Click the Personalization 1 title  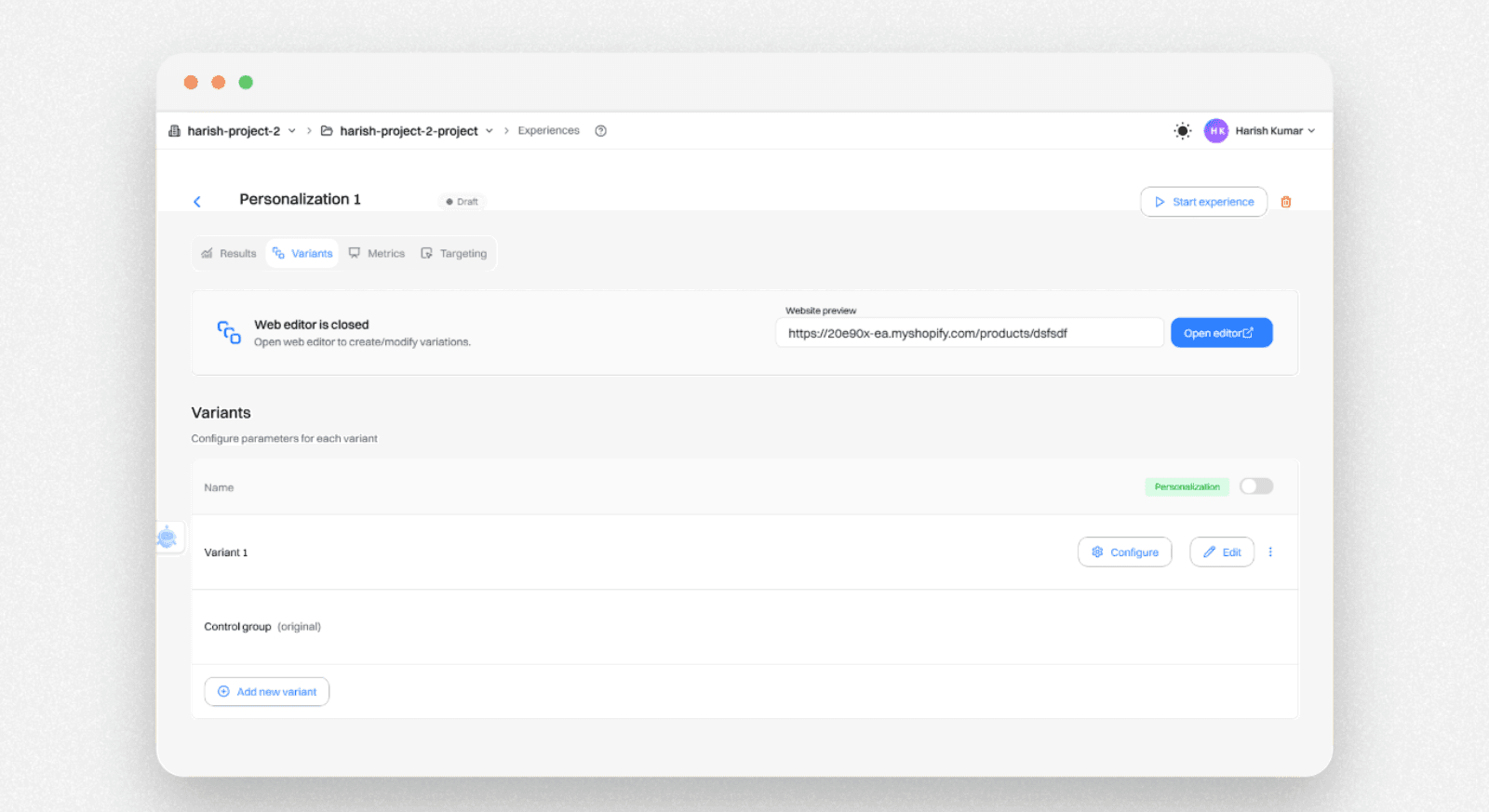300,199
